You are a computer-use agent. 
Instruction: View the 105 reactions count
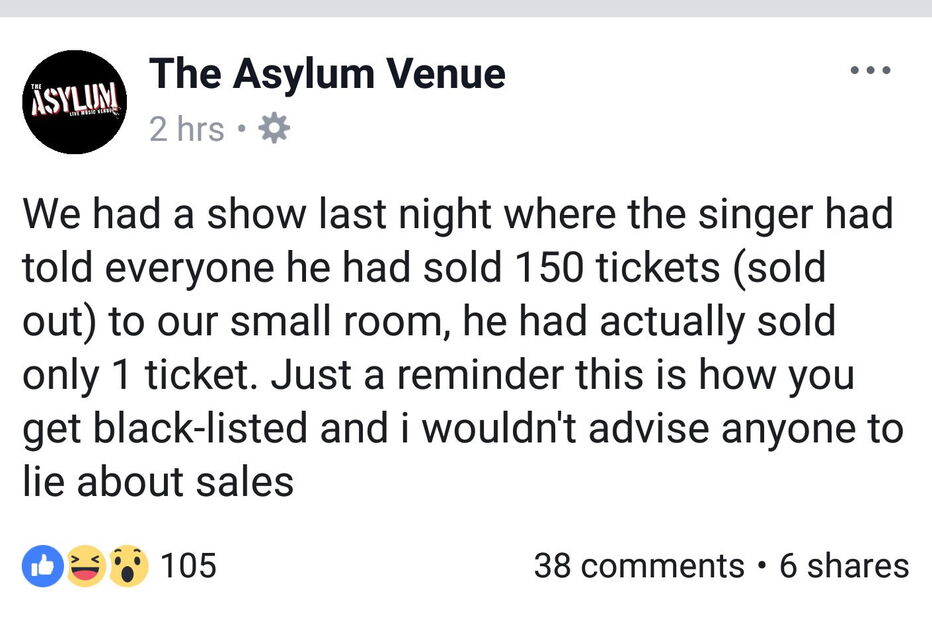(x=188, y=566)
